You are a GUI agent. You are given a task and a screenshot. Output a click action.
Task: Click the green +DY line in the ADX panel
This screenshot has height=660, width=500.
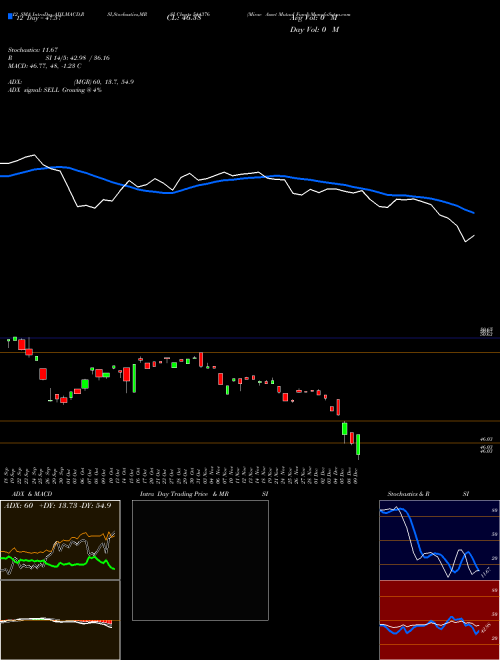tap(59, 563)
